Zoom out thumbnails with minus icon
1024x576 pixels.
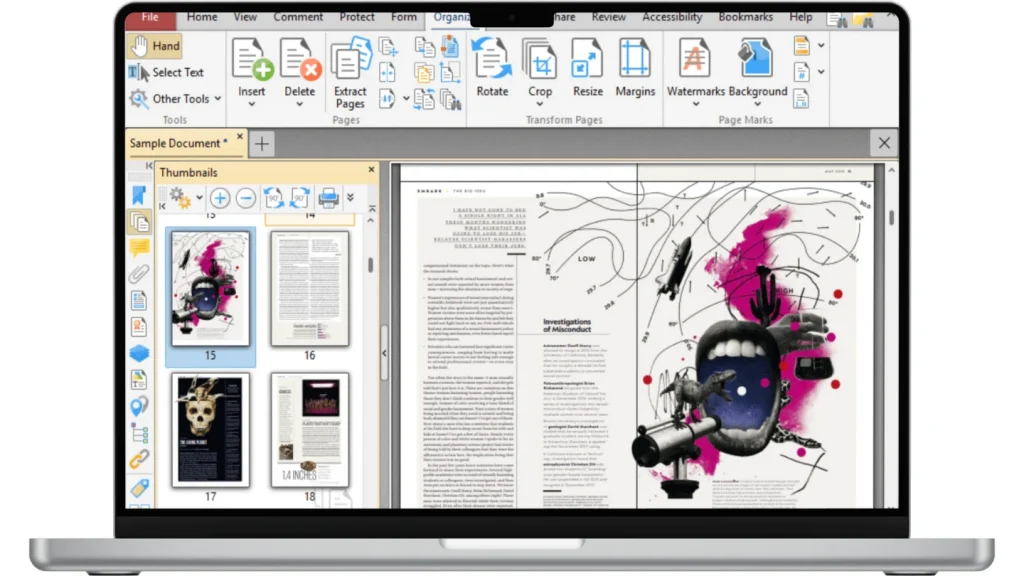[x=245, y=198]
